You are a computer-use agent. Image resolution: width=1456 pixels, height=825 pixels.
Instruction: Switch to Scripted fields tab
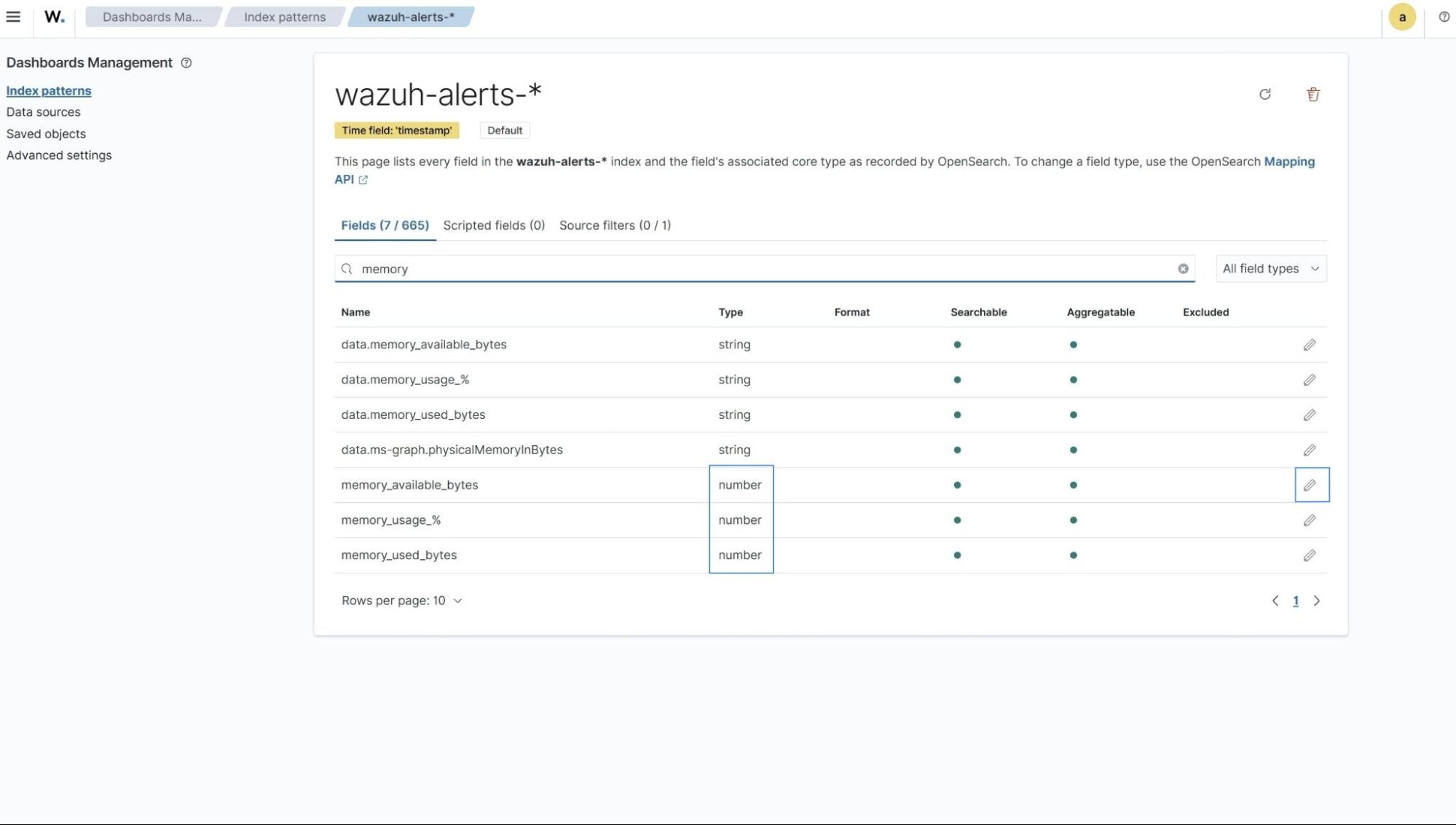[x=494, y=225]
